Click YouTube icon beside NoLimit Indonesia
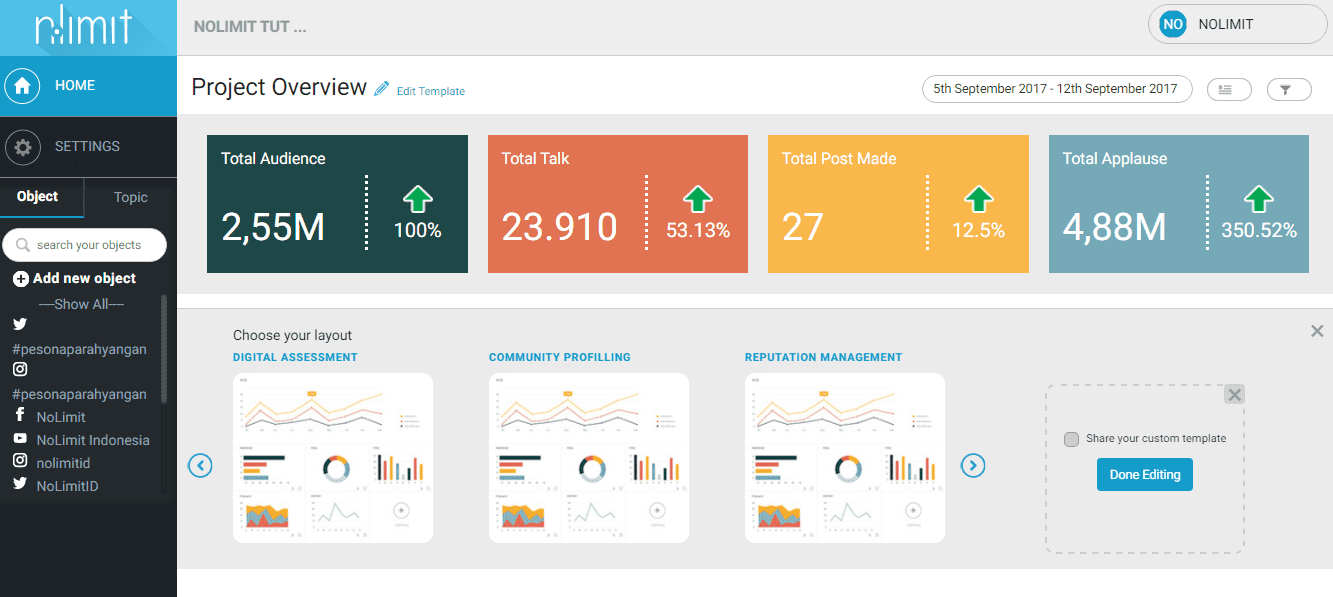 [x=20, y=439]
